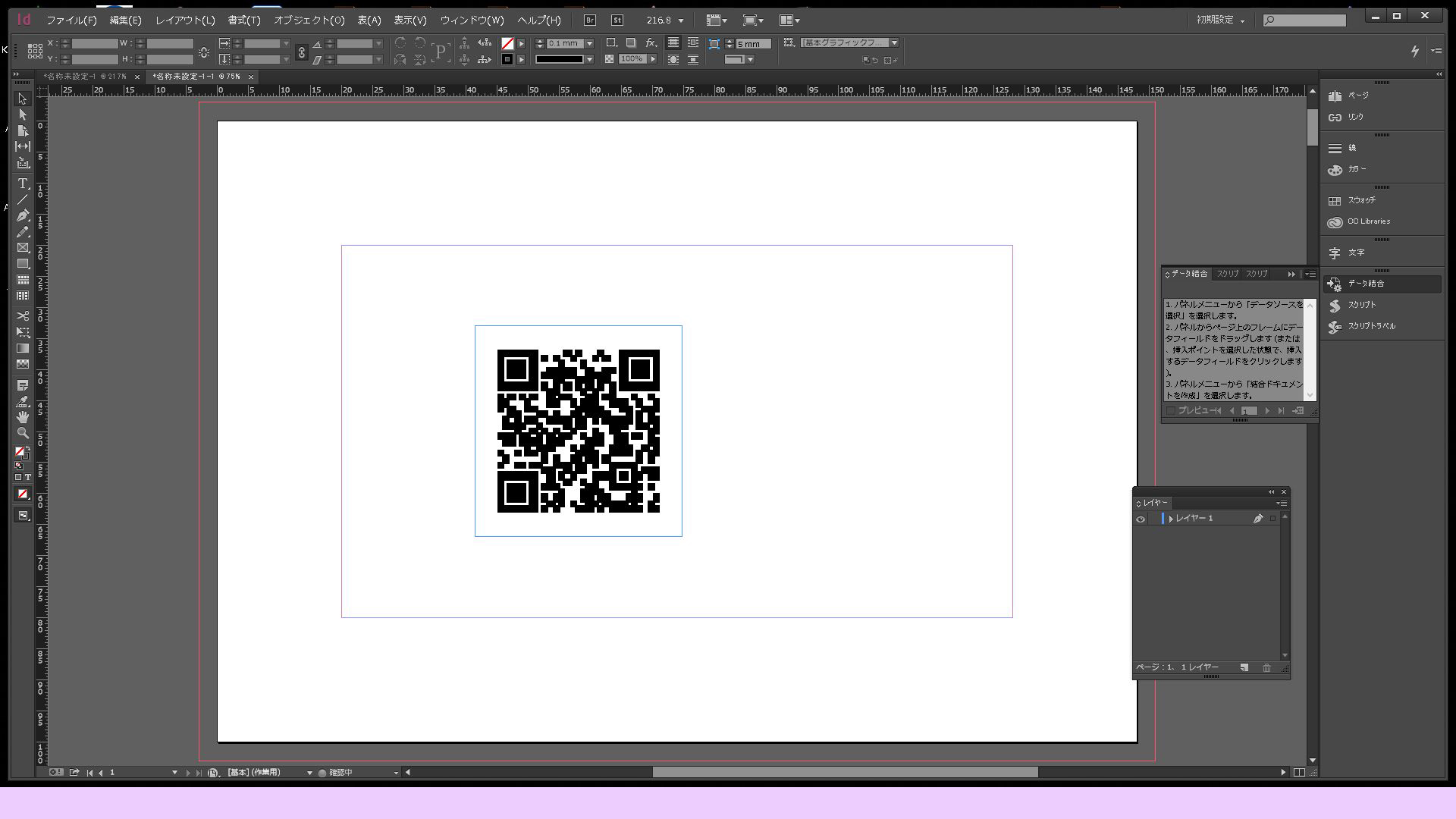This screenshot has width=1456, height=819.
Task: Create a new layer in Layers panel
Action: click(x=1244, y=667)
